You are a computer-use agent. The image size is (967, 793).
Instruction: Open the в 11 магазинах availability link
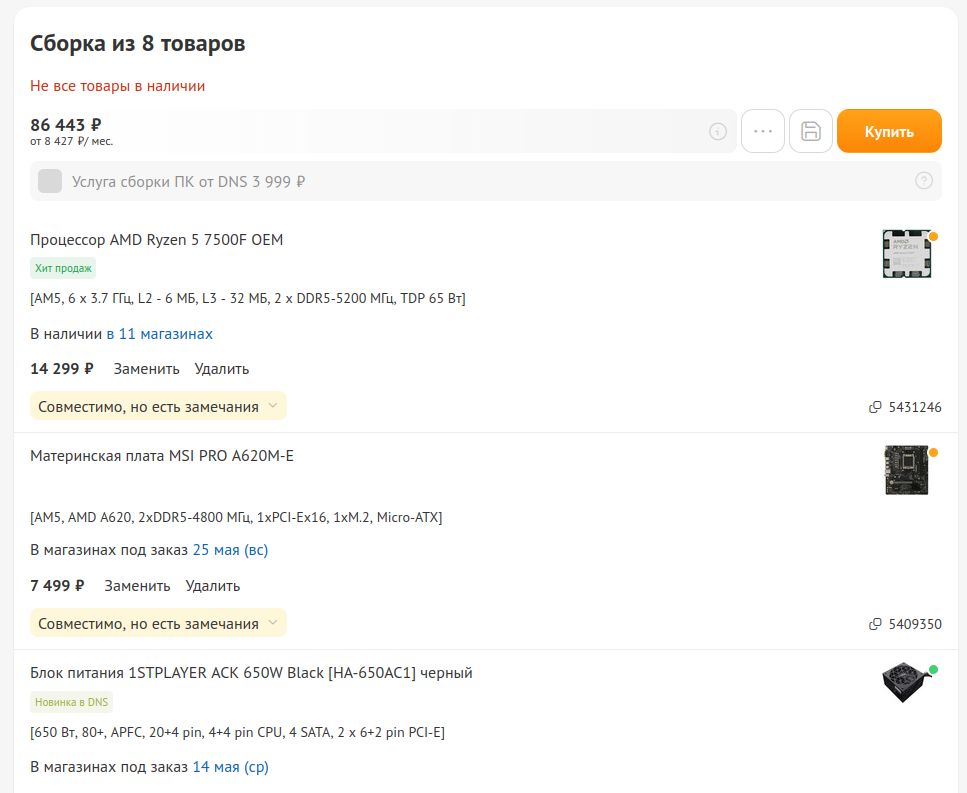point(160,334)
